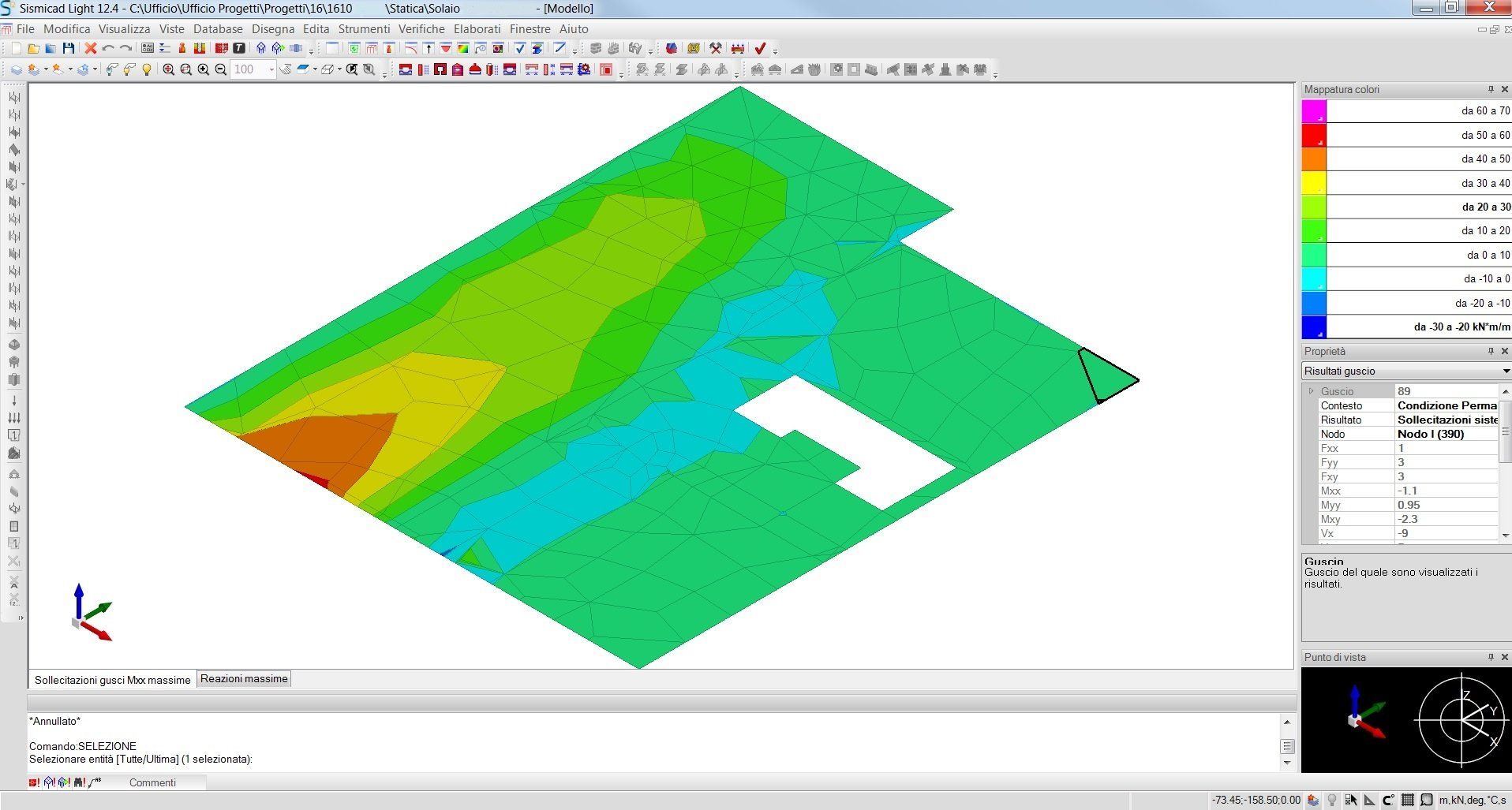
Task: Expand the Guscio property row
Action: (1311, 391)
